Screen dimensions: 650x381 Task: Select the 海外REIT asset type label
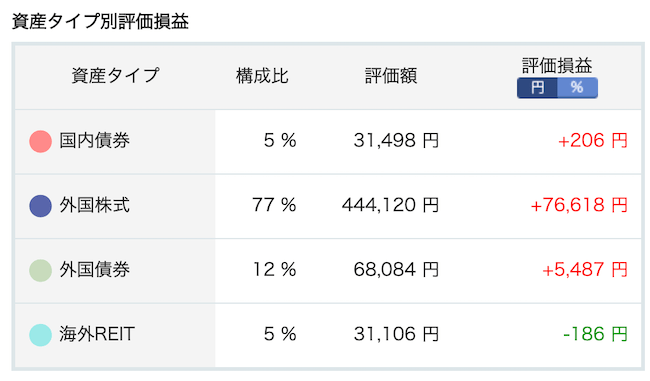point(97,334)
